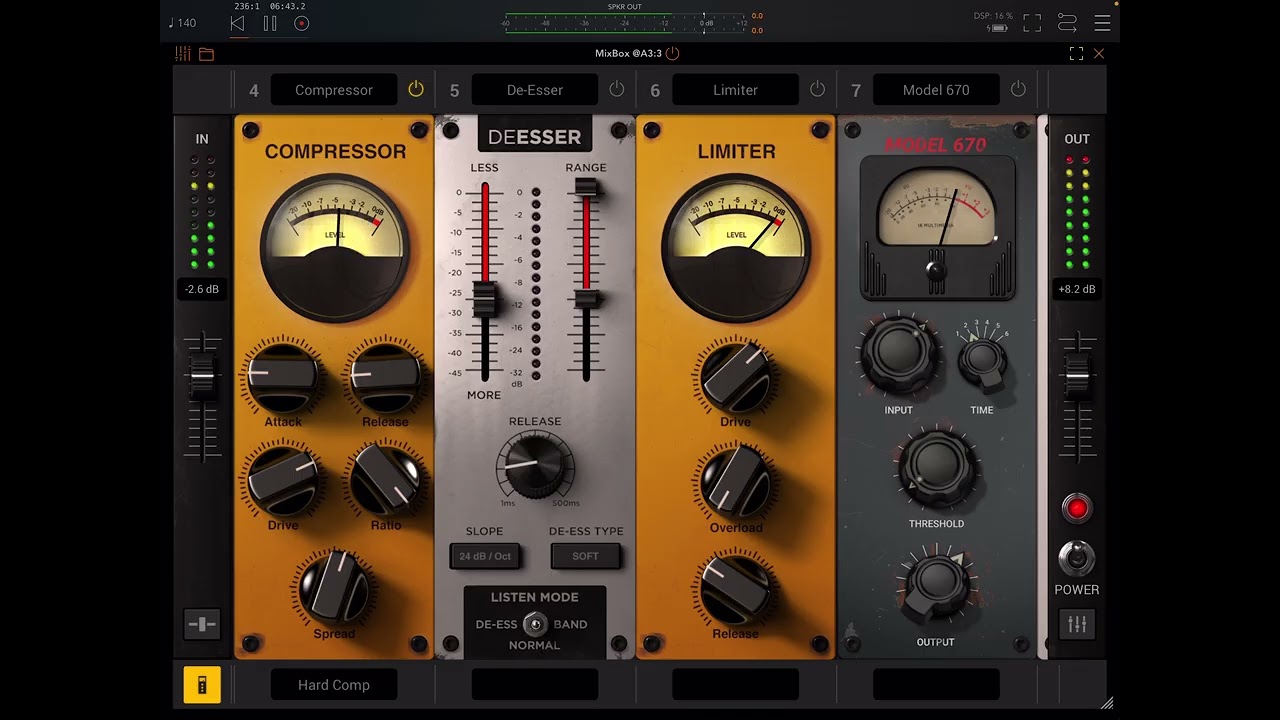Screen dimensions: 1280x720
Task: Click the De-Esser LESS/MORE threshold fader
Action: 485,300
